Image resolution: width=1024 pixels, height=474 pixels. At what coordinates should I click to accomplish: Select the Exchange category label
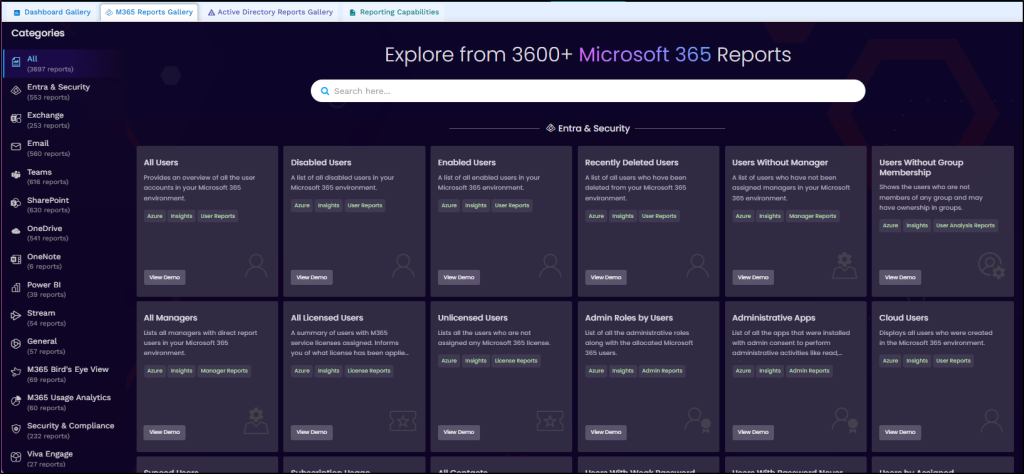pyautogui.click(x=46, y=116)
